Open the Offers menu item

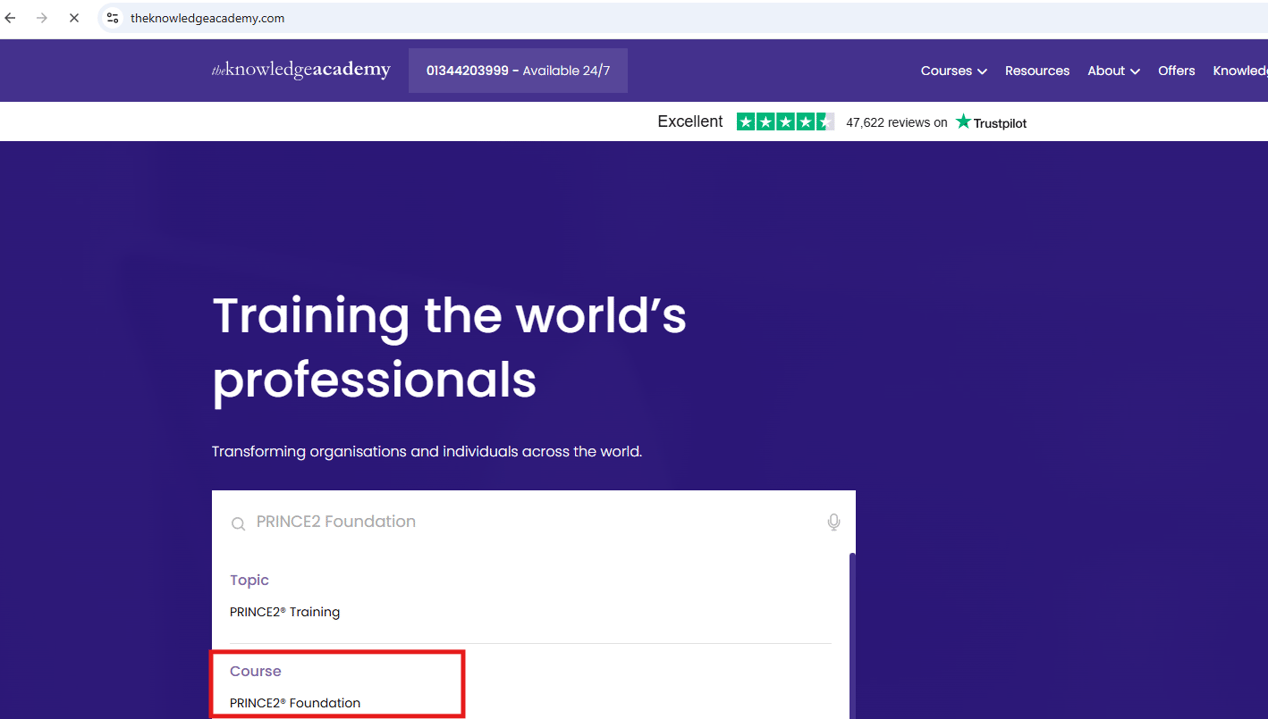(x=1176, y=71)
